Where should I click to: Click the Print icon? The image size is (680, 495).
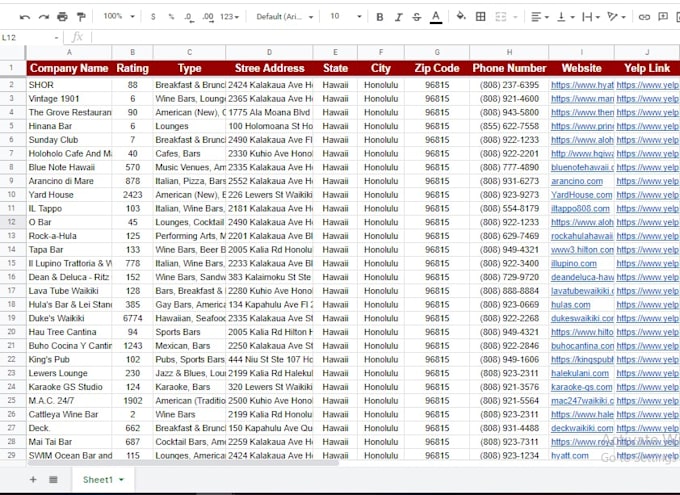pyautogui.click(x=62, y=17)
